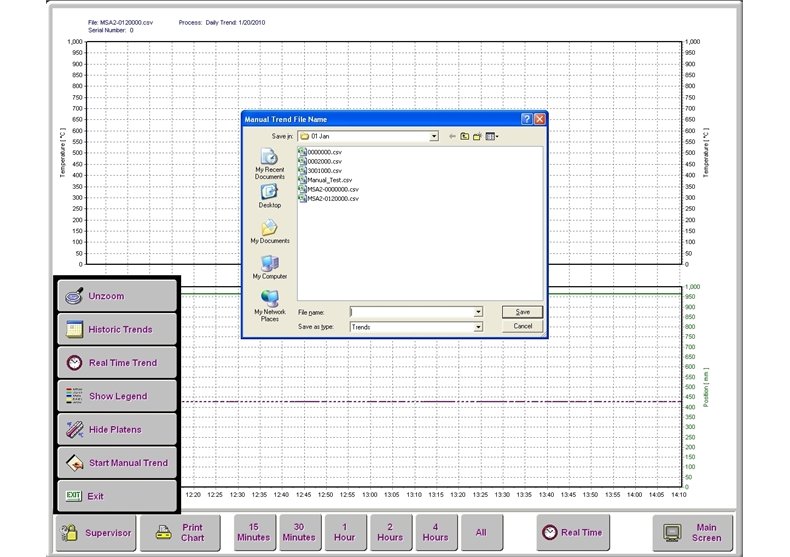
Task: Click the File name text field
Action: coord(411,312)
